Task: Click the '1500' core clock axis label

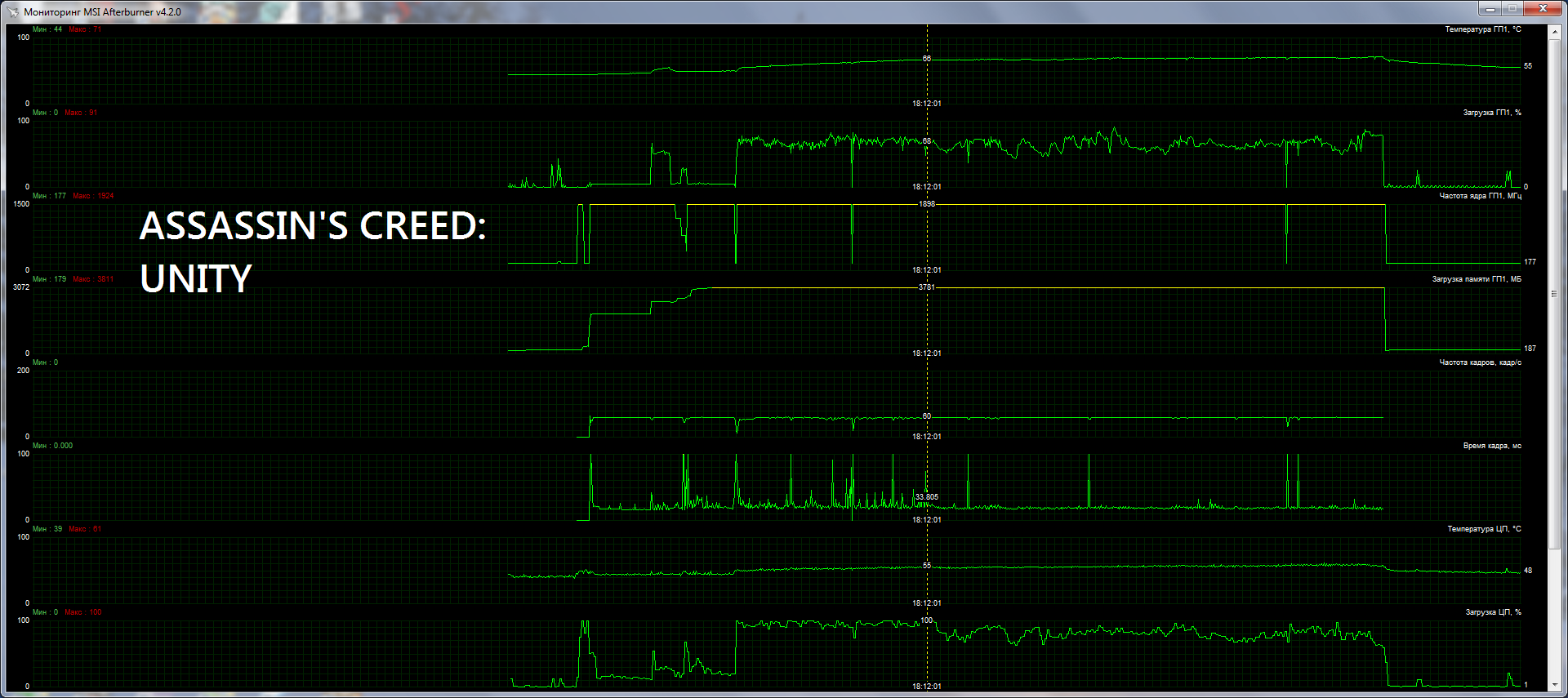Action: [x=21, y=204]
